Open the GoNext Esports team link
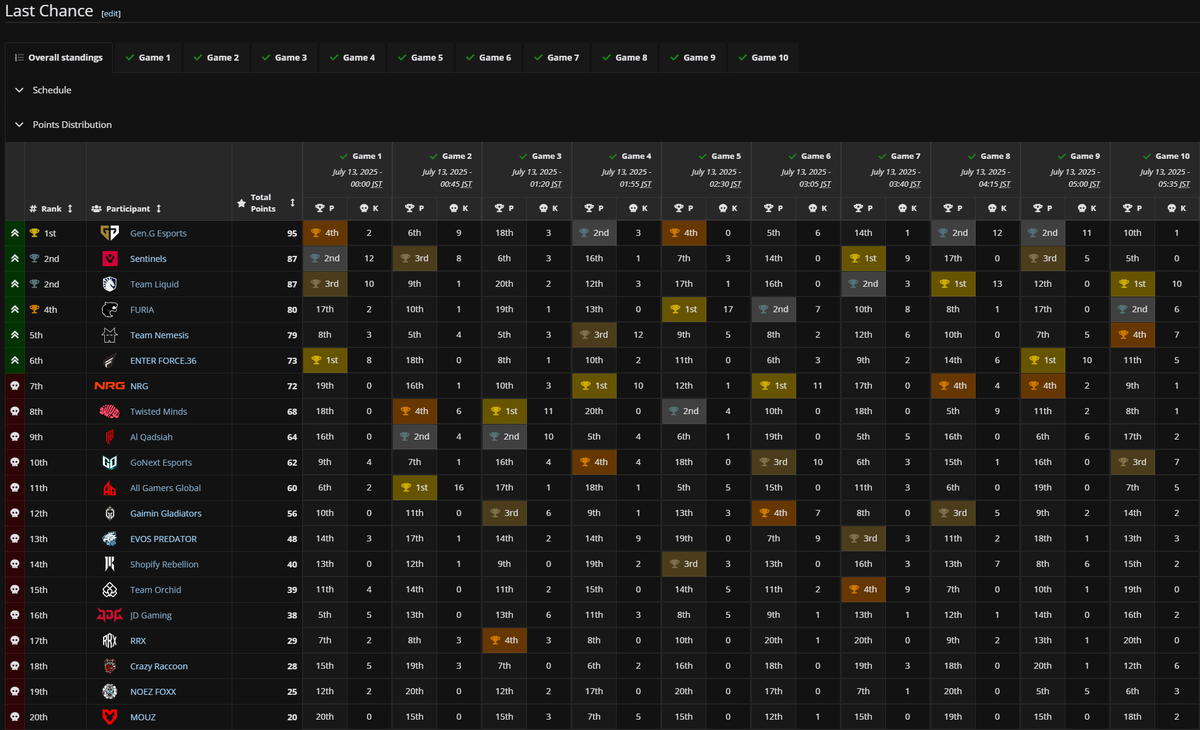 pos(161,463)
